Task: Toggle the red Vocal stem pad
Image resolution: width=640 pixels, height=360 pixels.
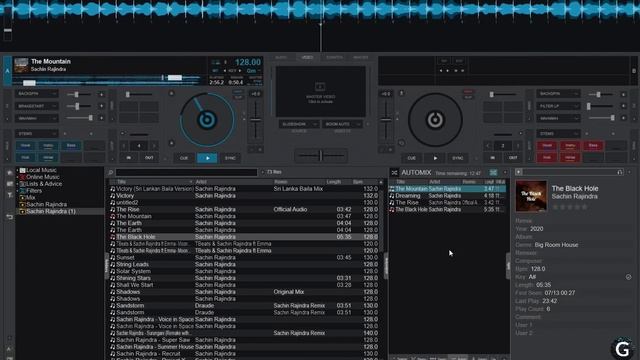Action: (x=547, y=146)
